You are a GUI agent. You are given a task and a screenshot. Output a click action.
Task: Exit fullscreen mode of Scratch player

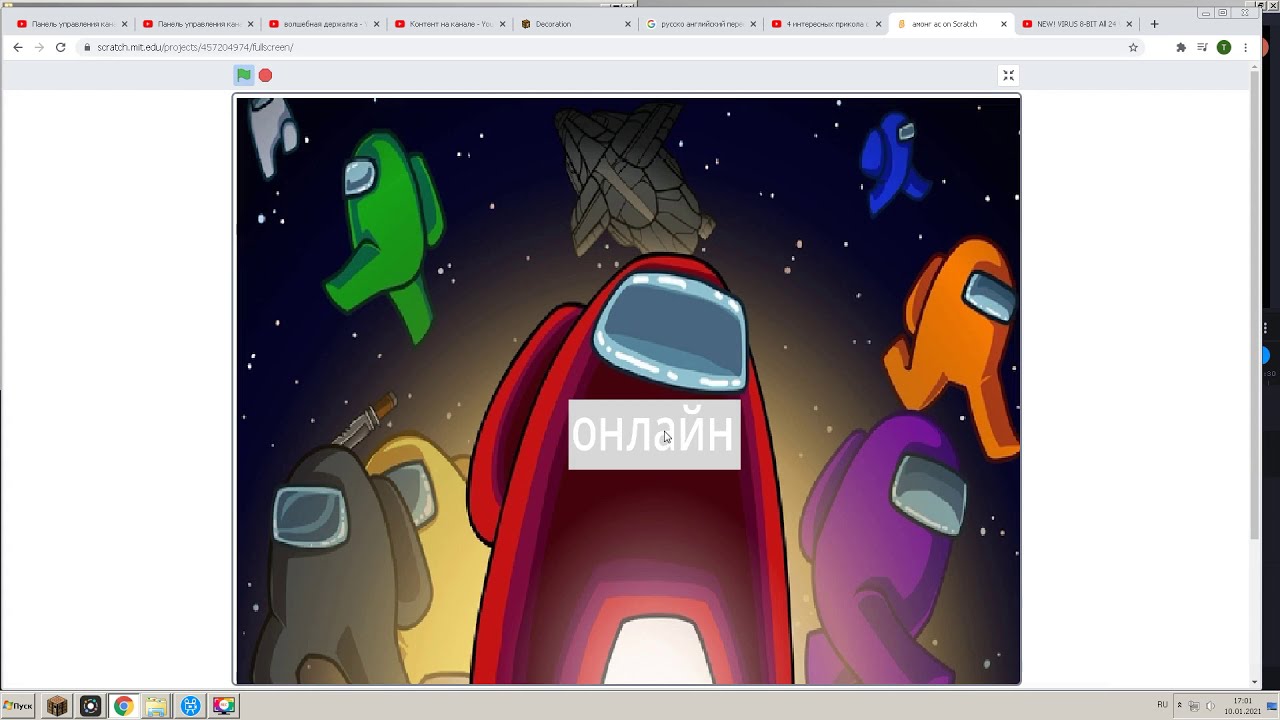[x=1008, y=75]
